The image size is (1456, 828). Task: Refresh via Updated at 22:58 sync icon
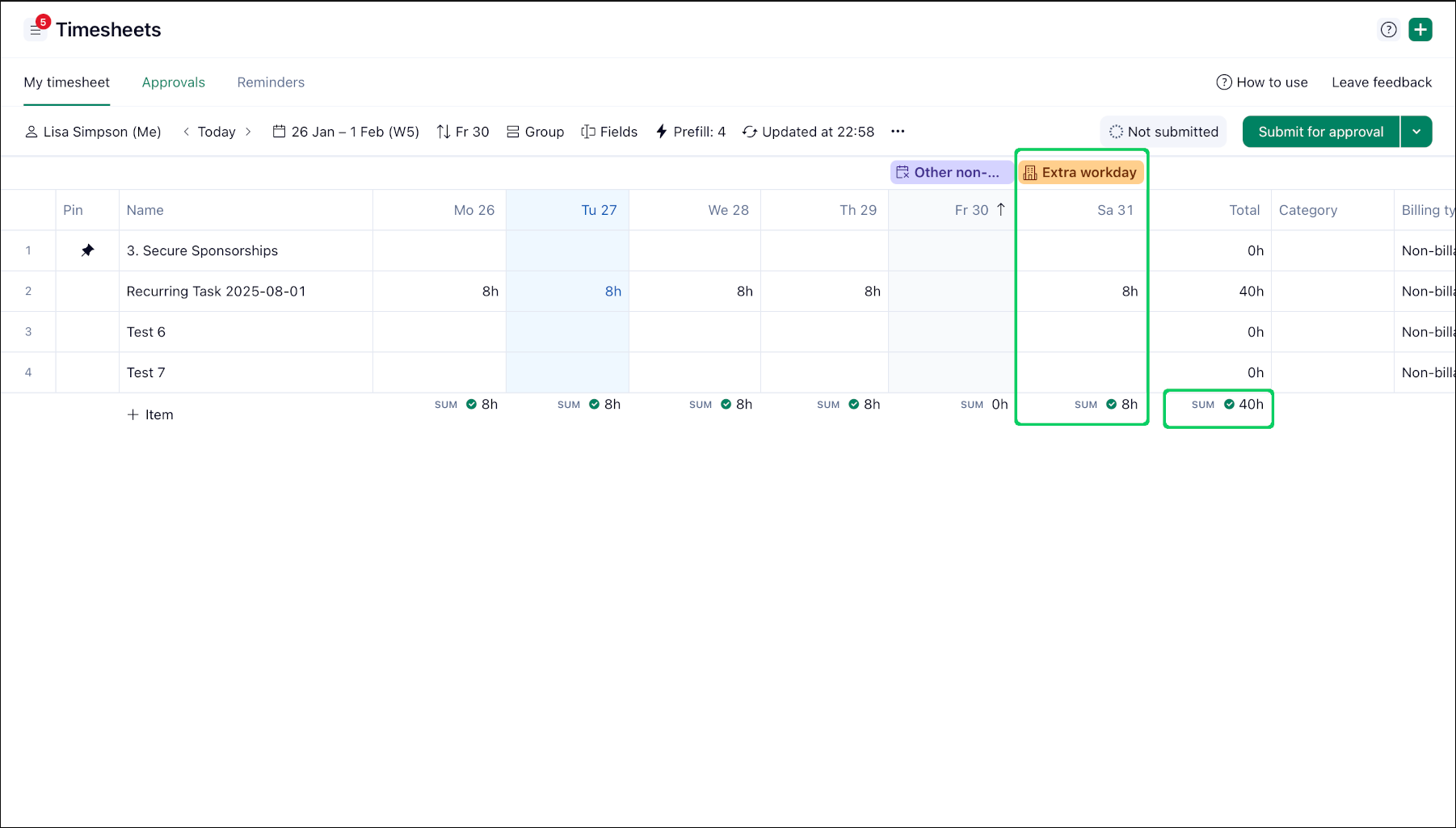coord(750,132)
